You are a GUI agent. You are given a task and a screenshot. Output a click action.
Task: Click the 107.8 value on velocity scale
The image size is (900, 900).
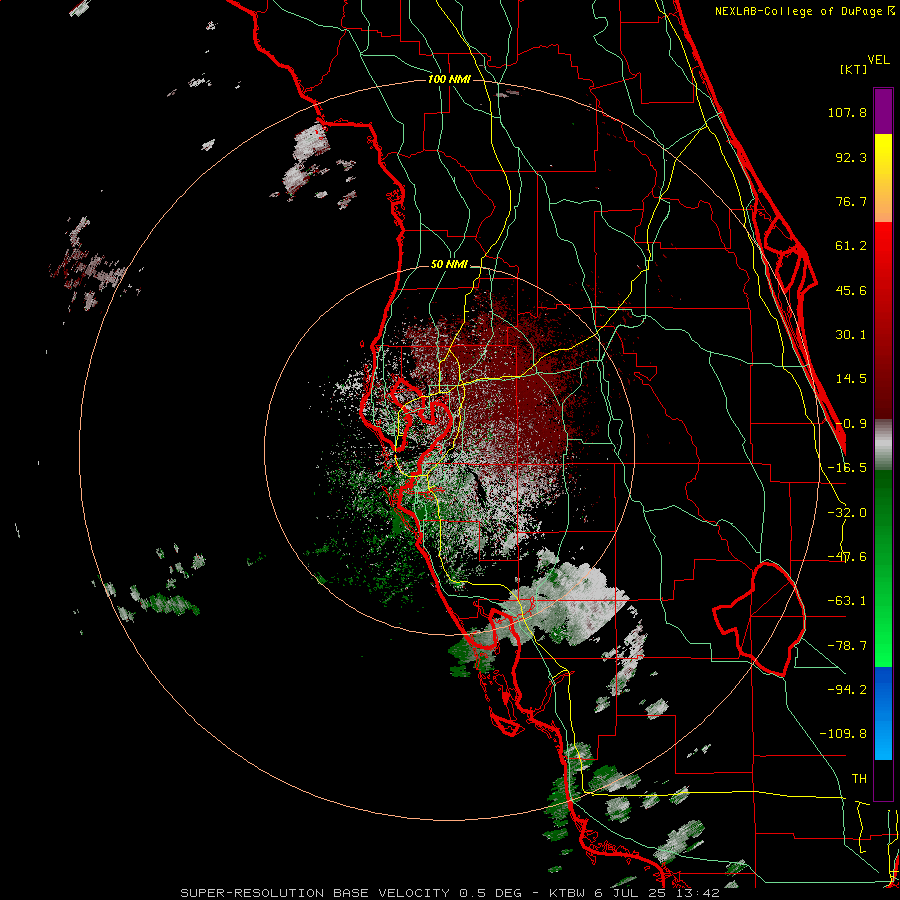[x=847, y=112]
